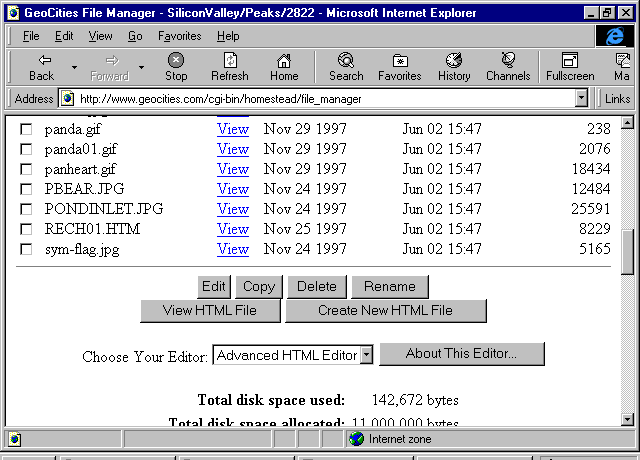Click the Refresh toolbar icon
The width and height of the screenshot is (640, 460).
click(x=230, y=60)
